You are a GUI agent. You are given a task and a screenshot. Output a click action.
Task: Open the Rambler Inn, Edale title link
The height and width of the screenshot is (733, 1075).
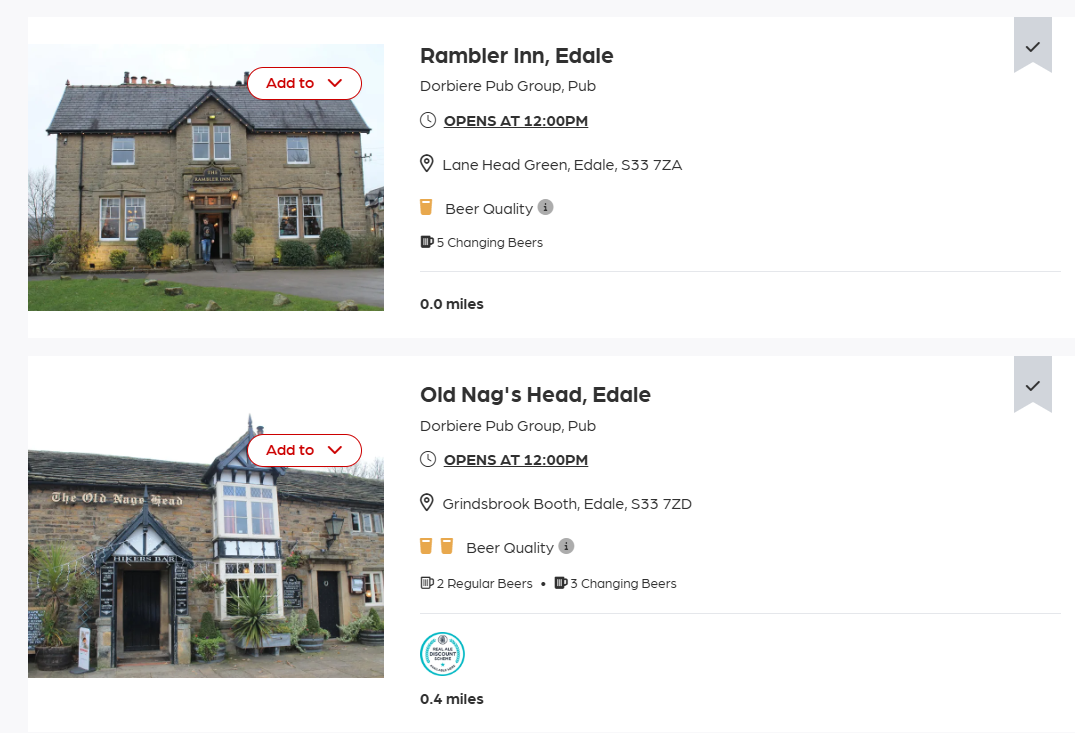click(516, 56)
